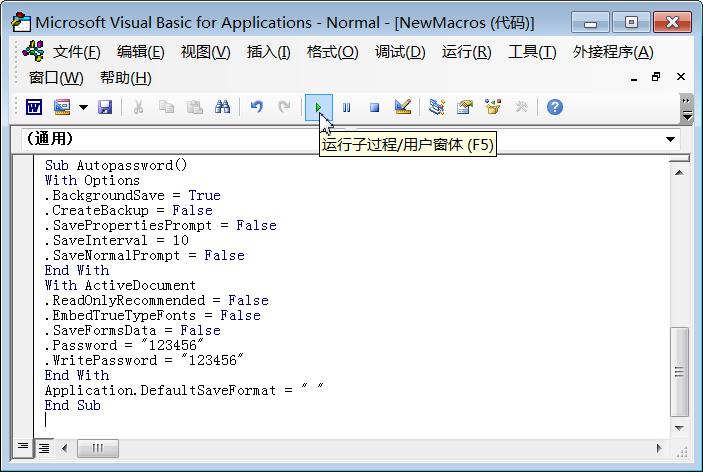Switch to Full Module View button
Image resolution: width=703 pixels, height=472 pixels.
(44, 448)
